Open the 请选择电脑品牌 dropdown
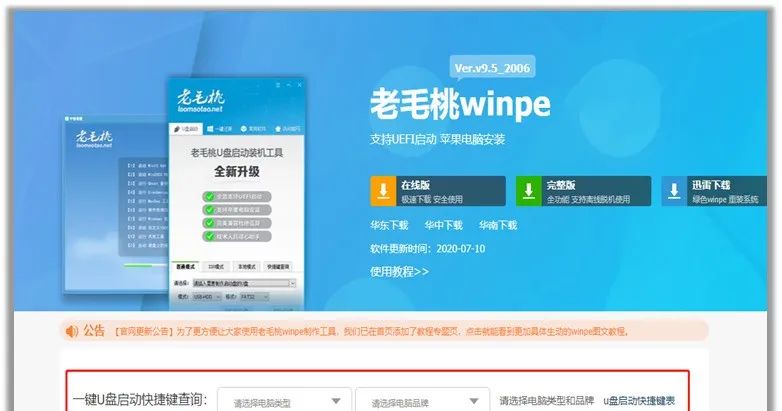782x411 pixels. click(422, 400)
